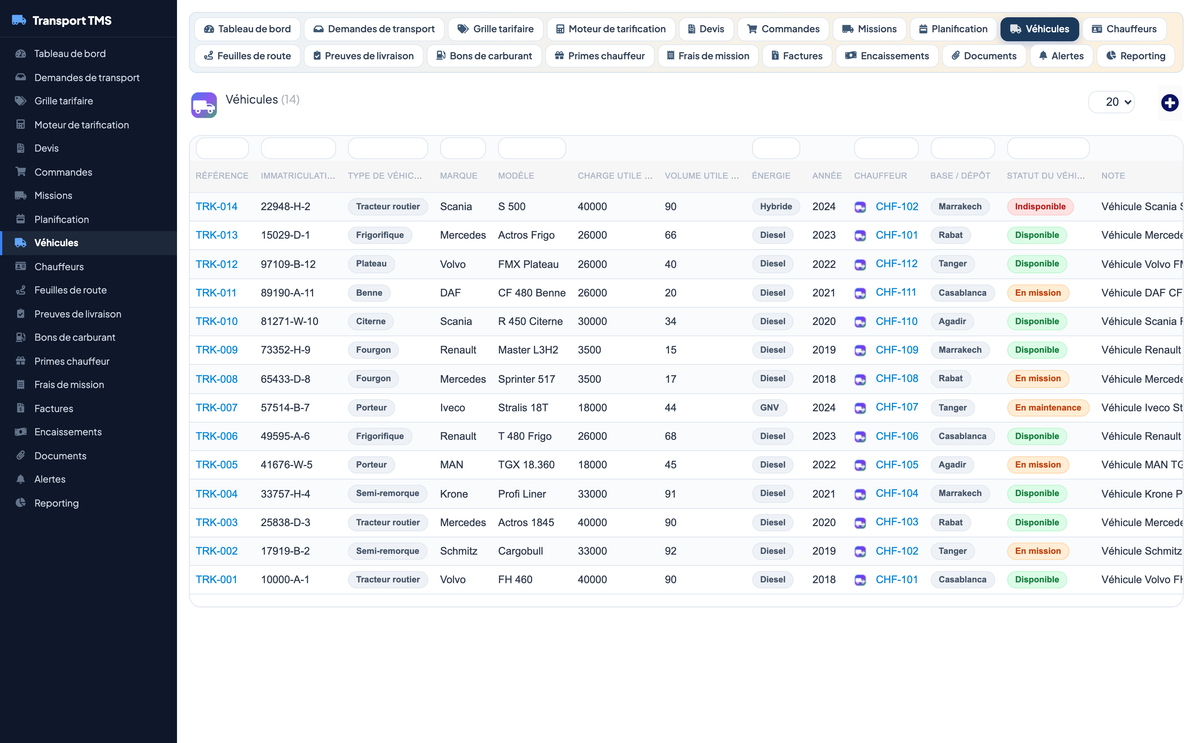Screen dimensions: 1200x743
Task: Click the sidebar Devis document icon
Action: [21, 148]
